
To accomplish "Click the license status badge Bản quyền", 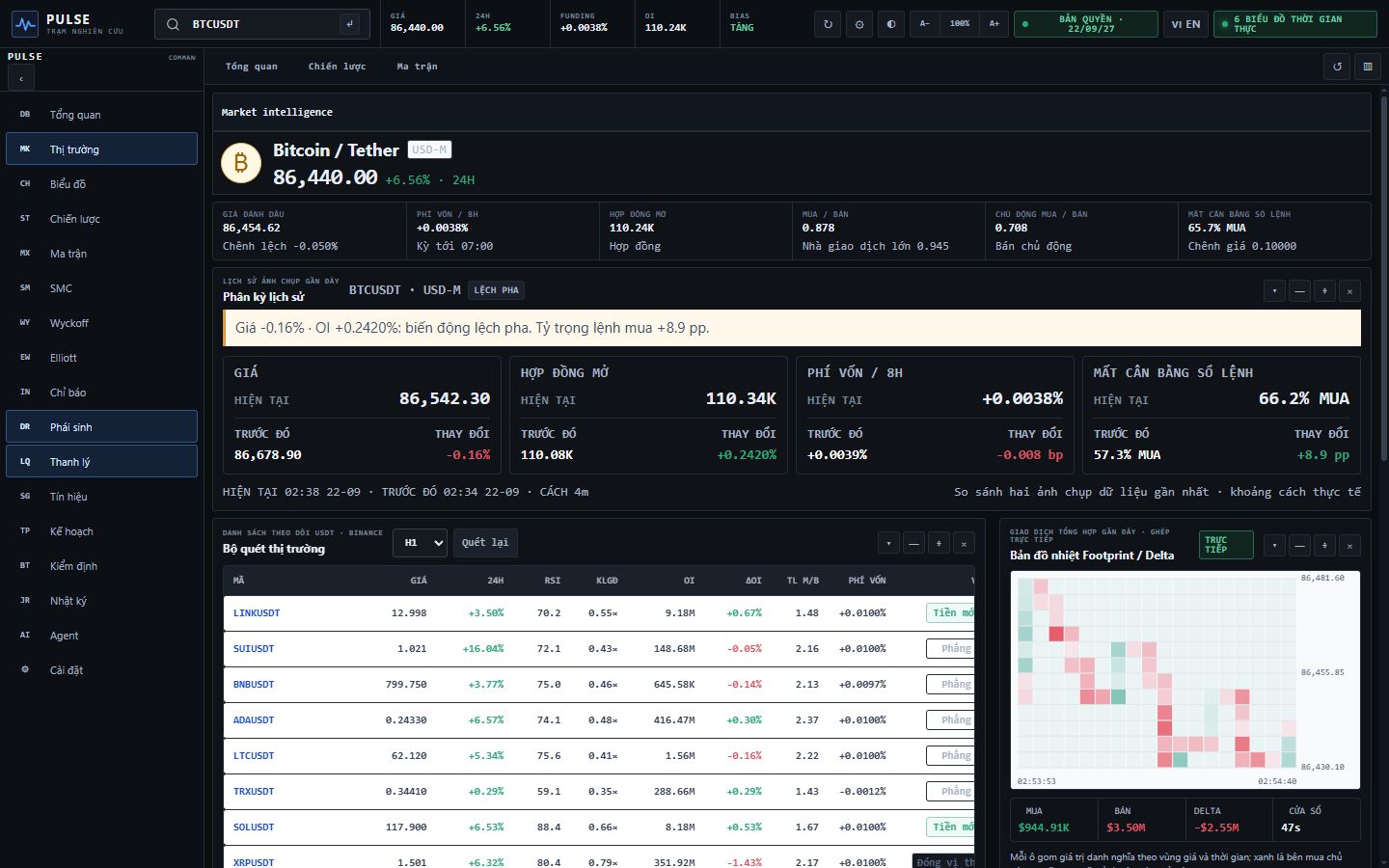I will pos(1086,24).
